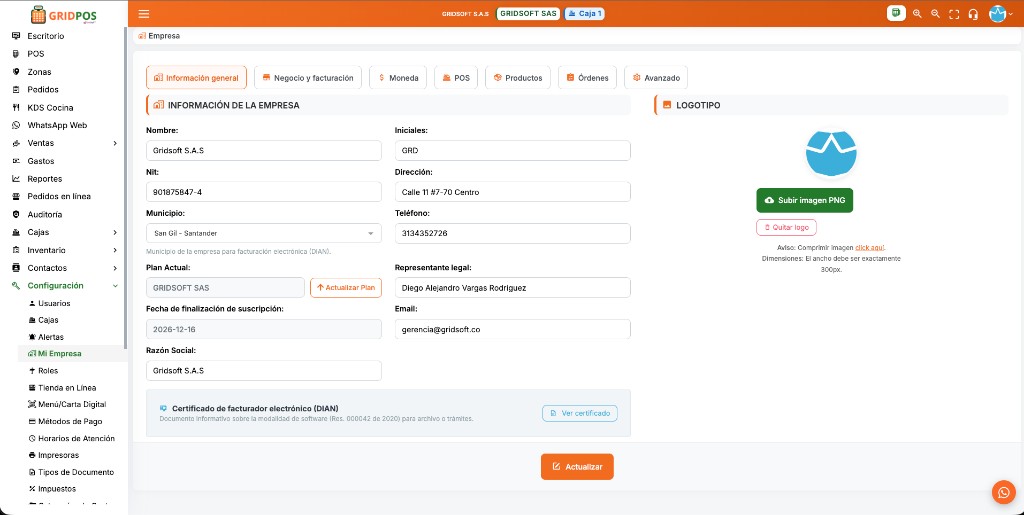
Task: Click the orange Actualizar button
Action: tap(577, 467)
